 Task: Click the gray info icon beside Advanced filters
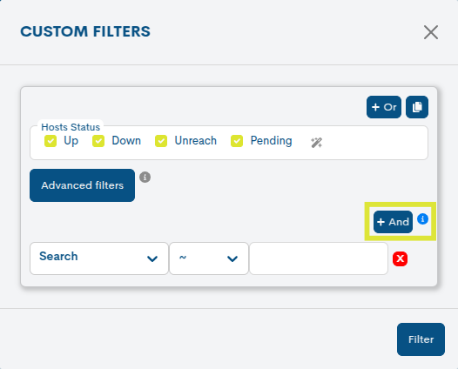point(145,177)
